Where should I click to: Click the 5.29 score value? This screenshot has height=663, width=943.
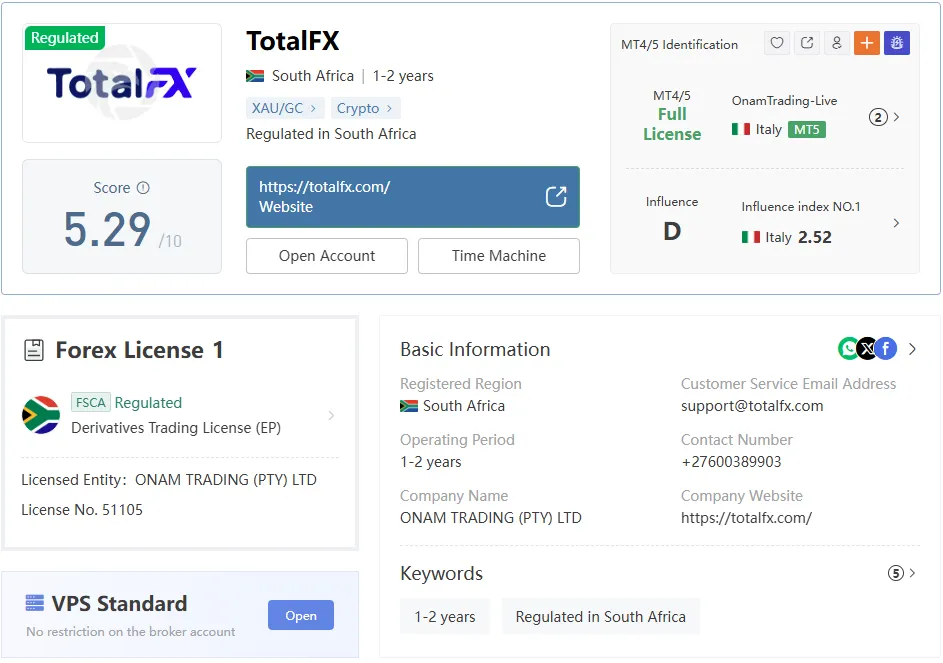coord(107,229)
